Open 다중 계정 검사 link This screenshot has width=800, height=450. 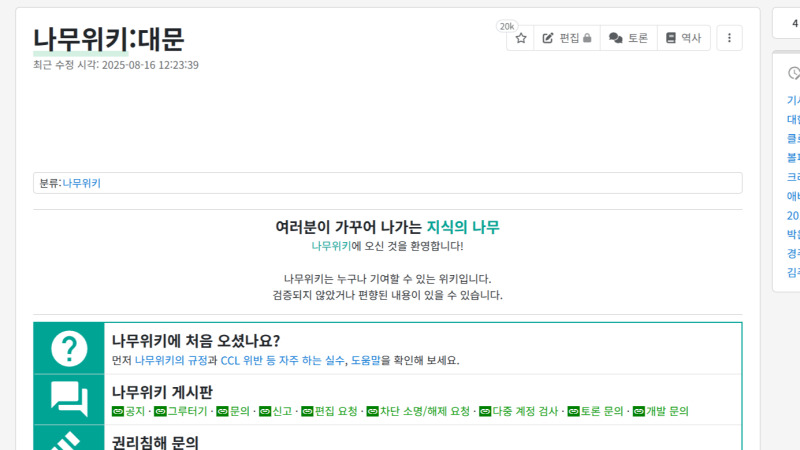[519, 411]
